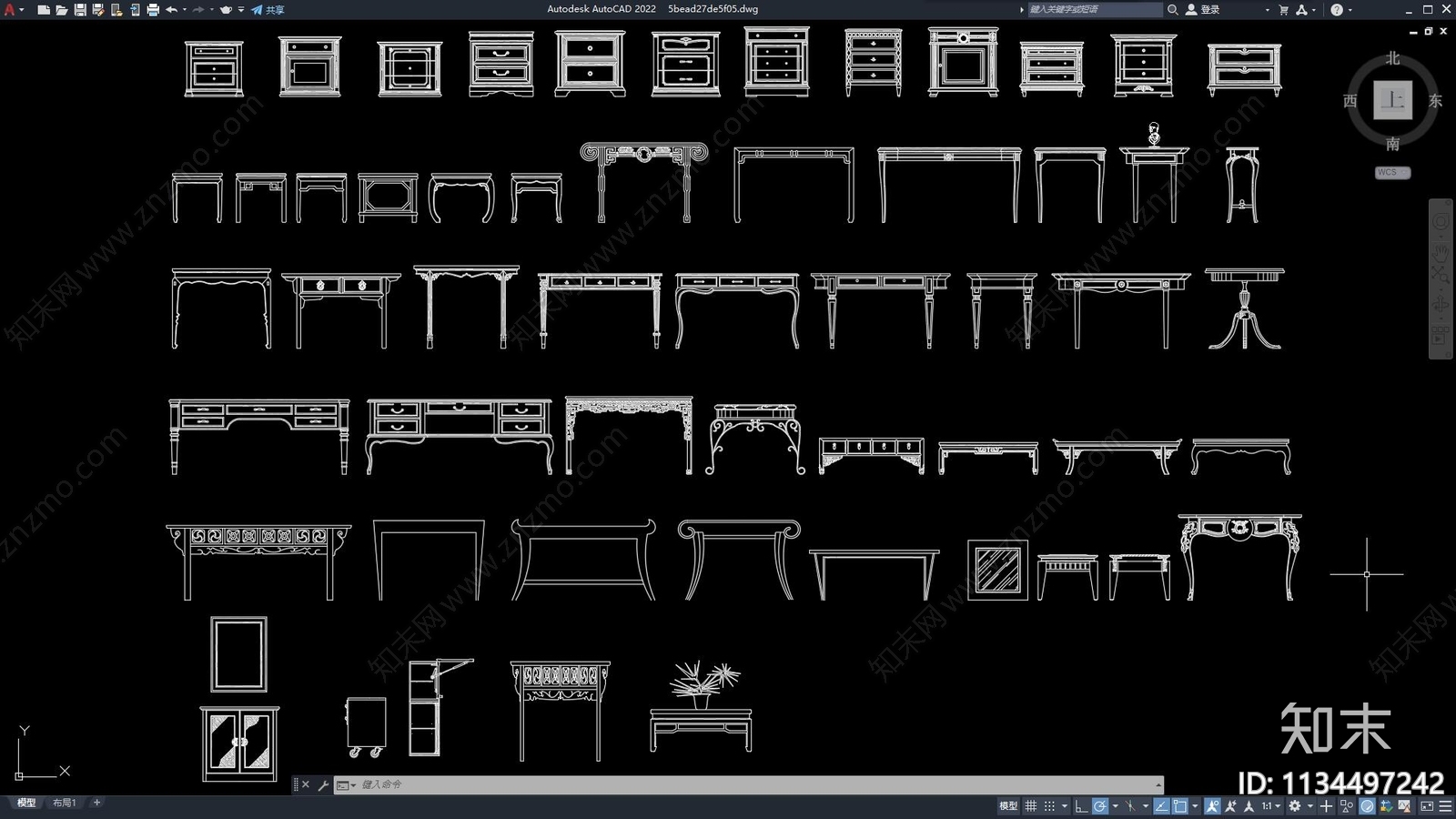Expand the Customize Quick Access Toolbar dropdown

(241, 9)
